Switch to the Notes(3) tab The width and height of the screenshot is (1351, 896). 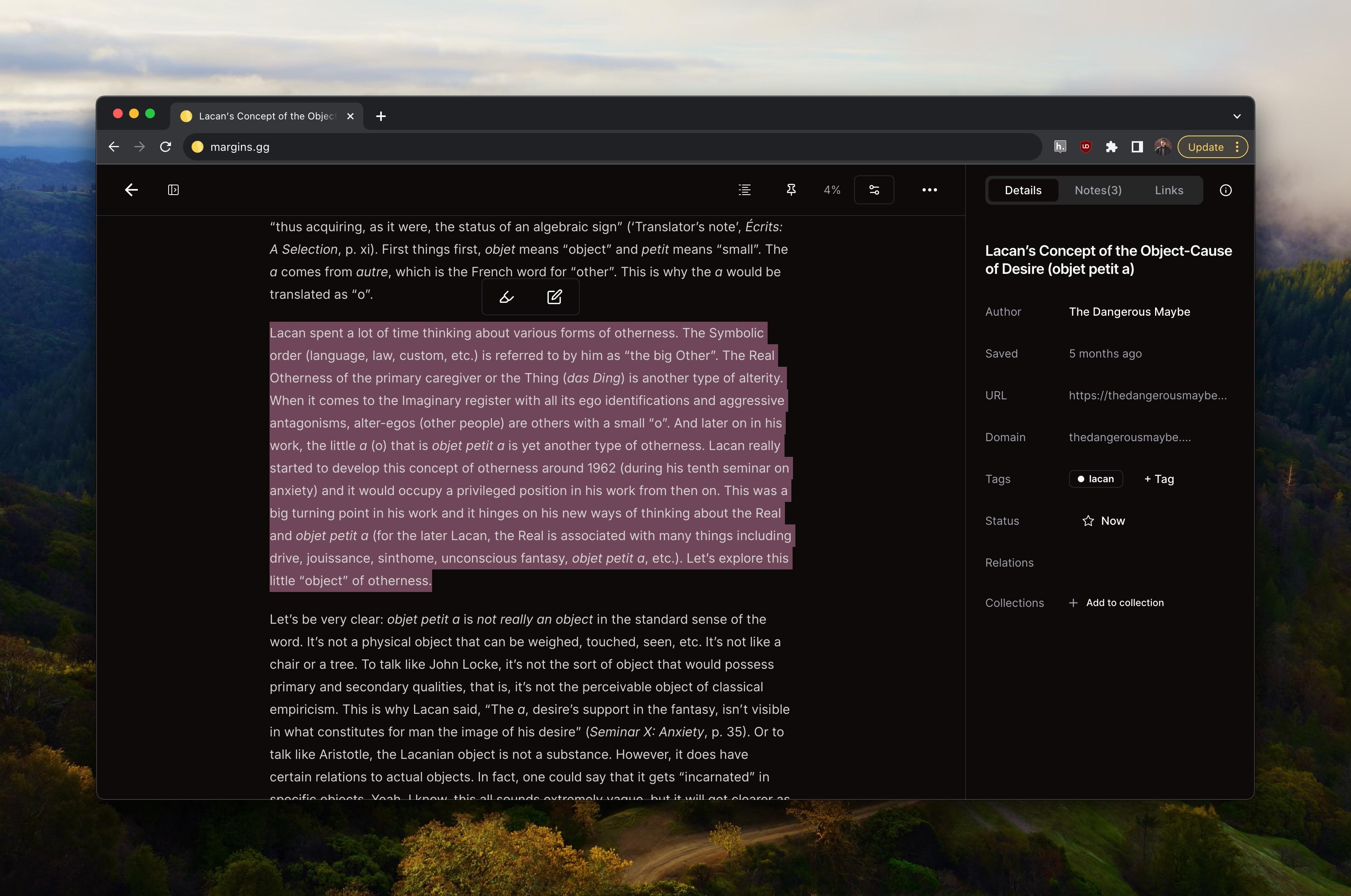pyautogui.click(x=1098, y=190)
